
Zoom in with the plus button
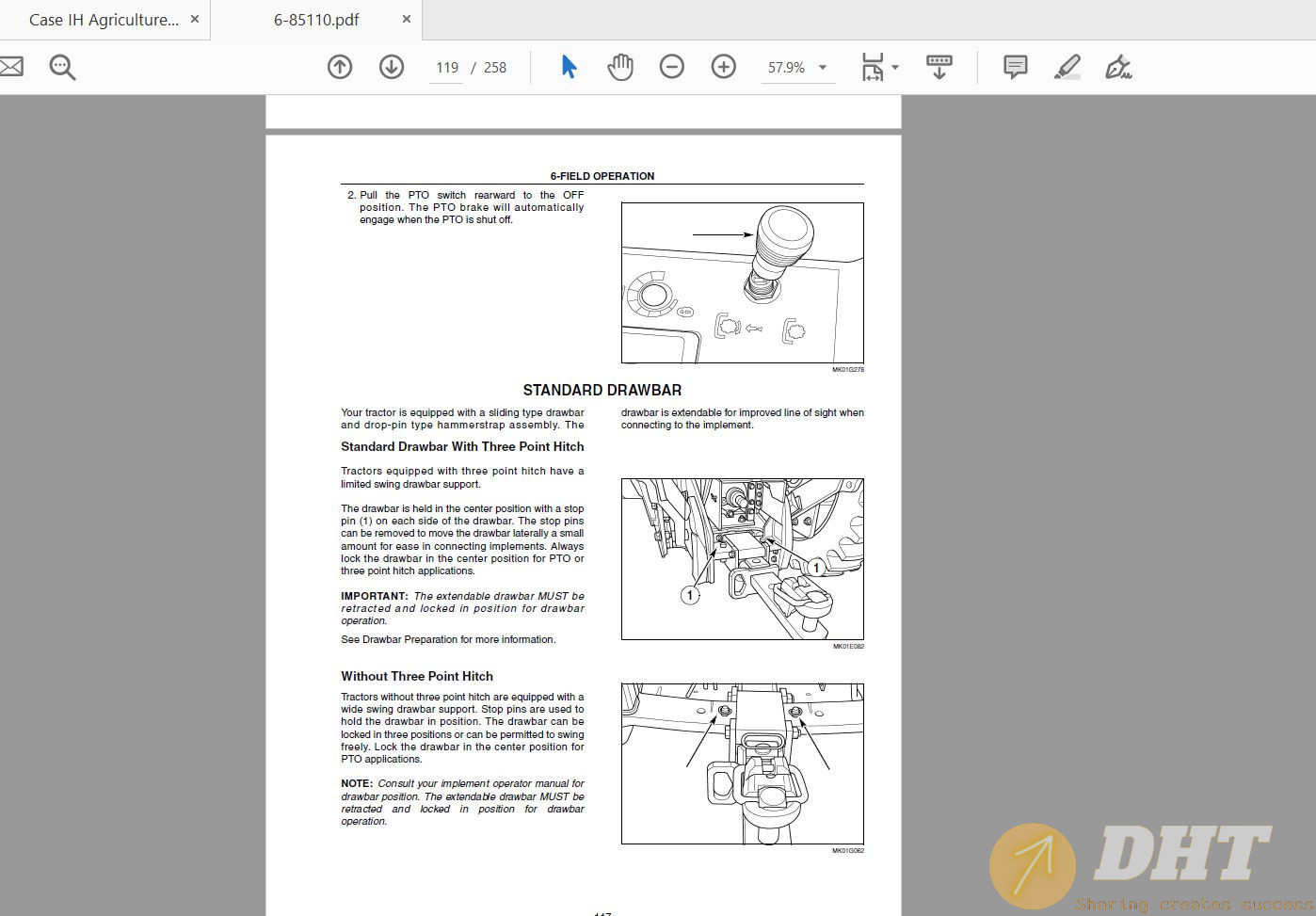(x=723, y=67)
